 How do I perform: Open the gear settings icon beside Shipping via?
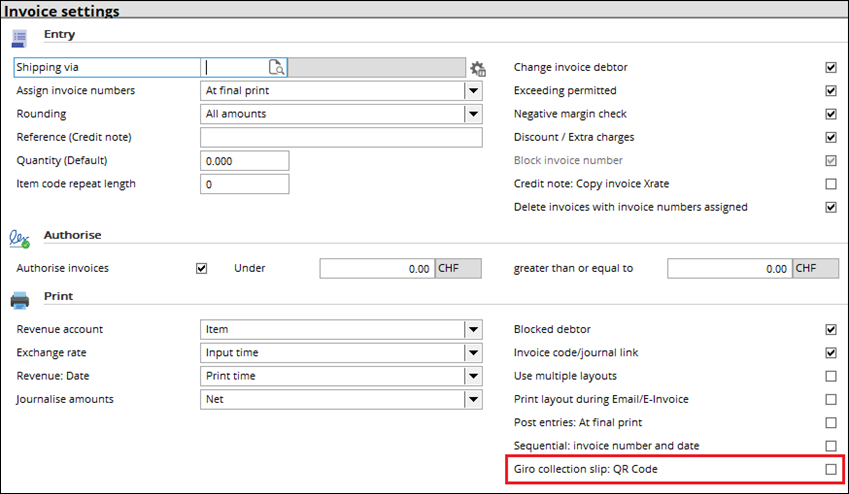pos(478,68)
